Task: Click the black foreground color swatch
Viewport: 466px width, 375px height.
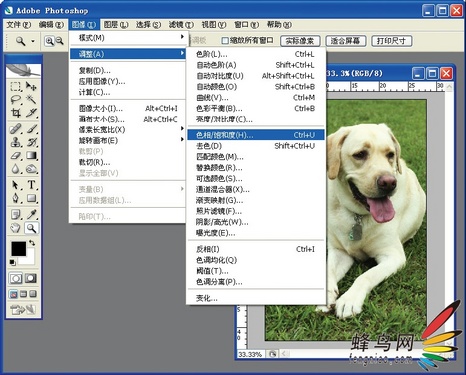Action: [18, 249]
